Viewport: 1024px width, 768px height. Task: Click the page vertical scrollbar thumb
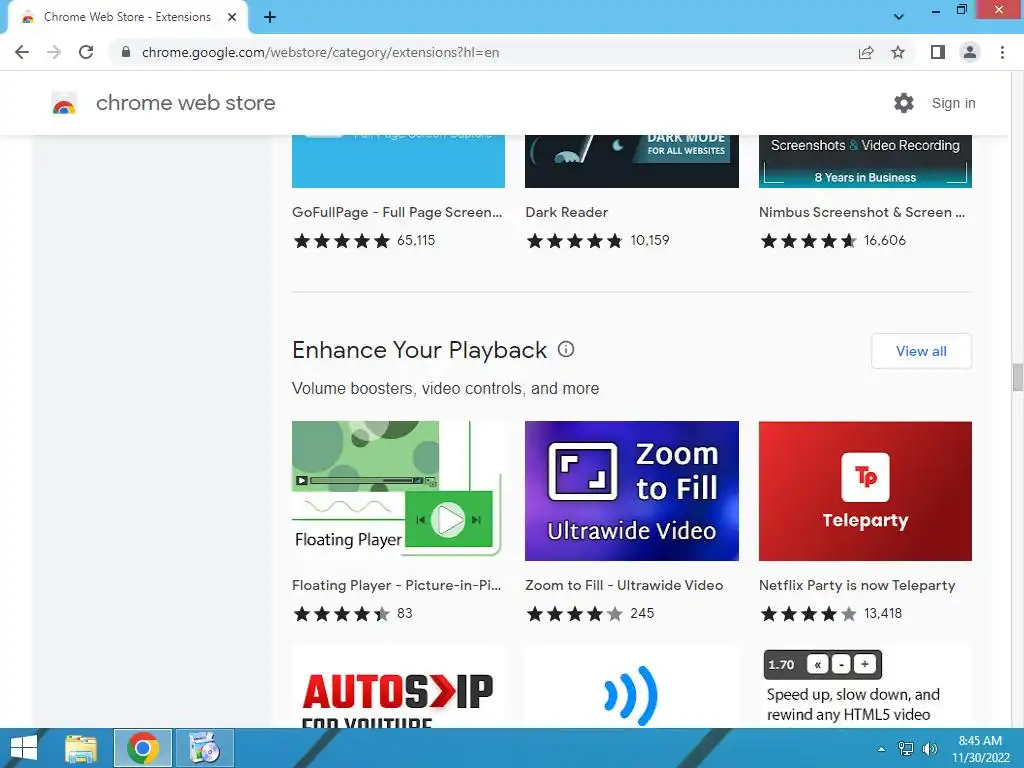coord(1017,377)
